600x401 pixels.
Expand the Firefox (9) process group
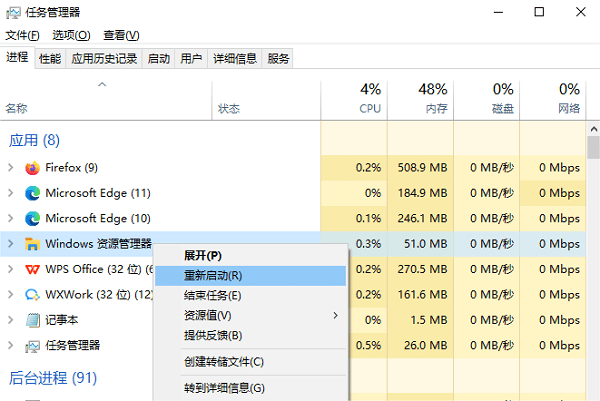tap(10, 167)
